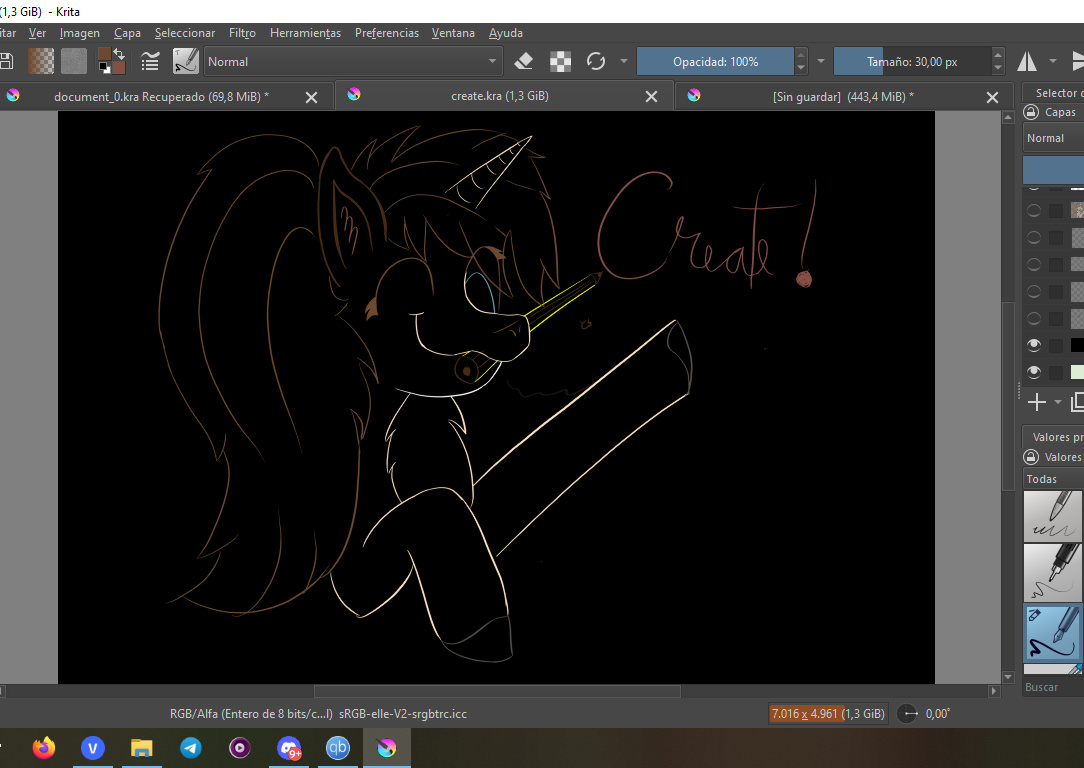This screenshot has height=768, width=1084.
Task: Open the Ver menu
Action: (x=37, y=32)
